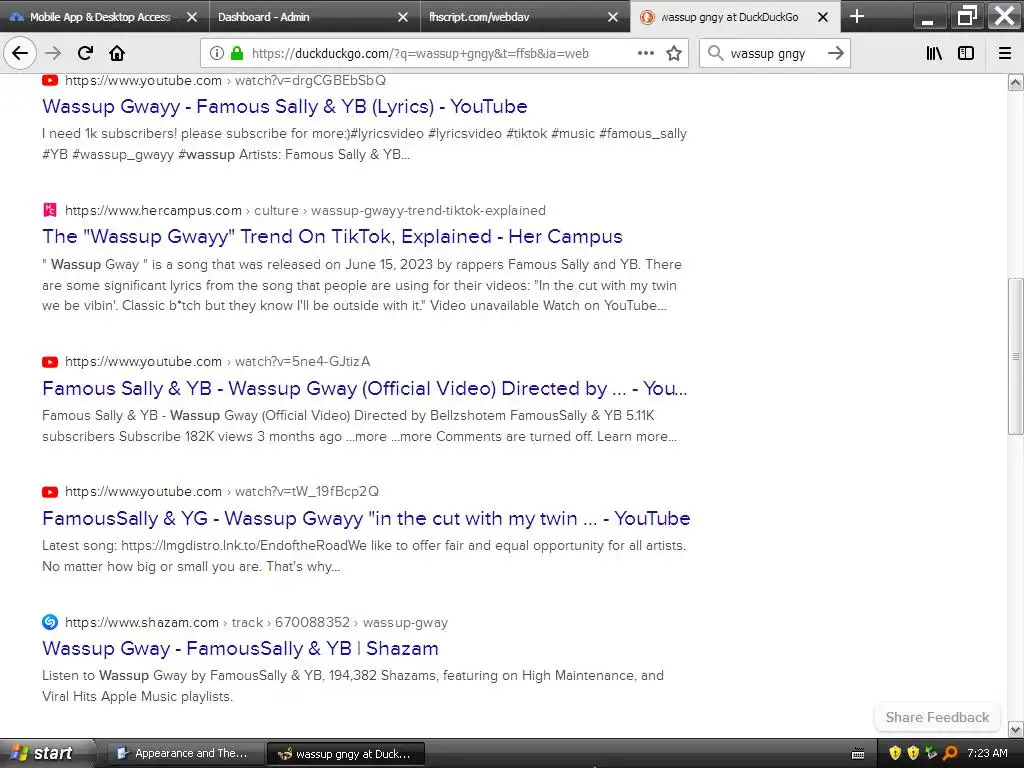Close the fhscript.com/webdav tab

coord(613,18)
